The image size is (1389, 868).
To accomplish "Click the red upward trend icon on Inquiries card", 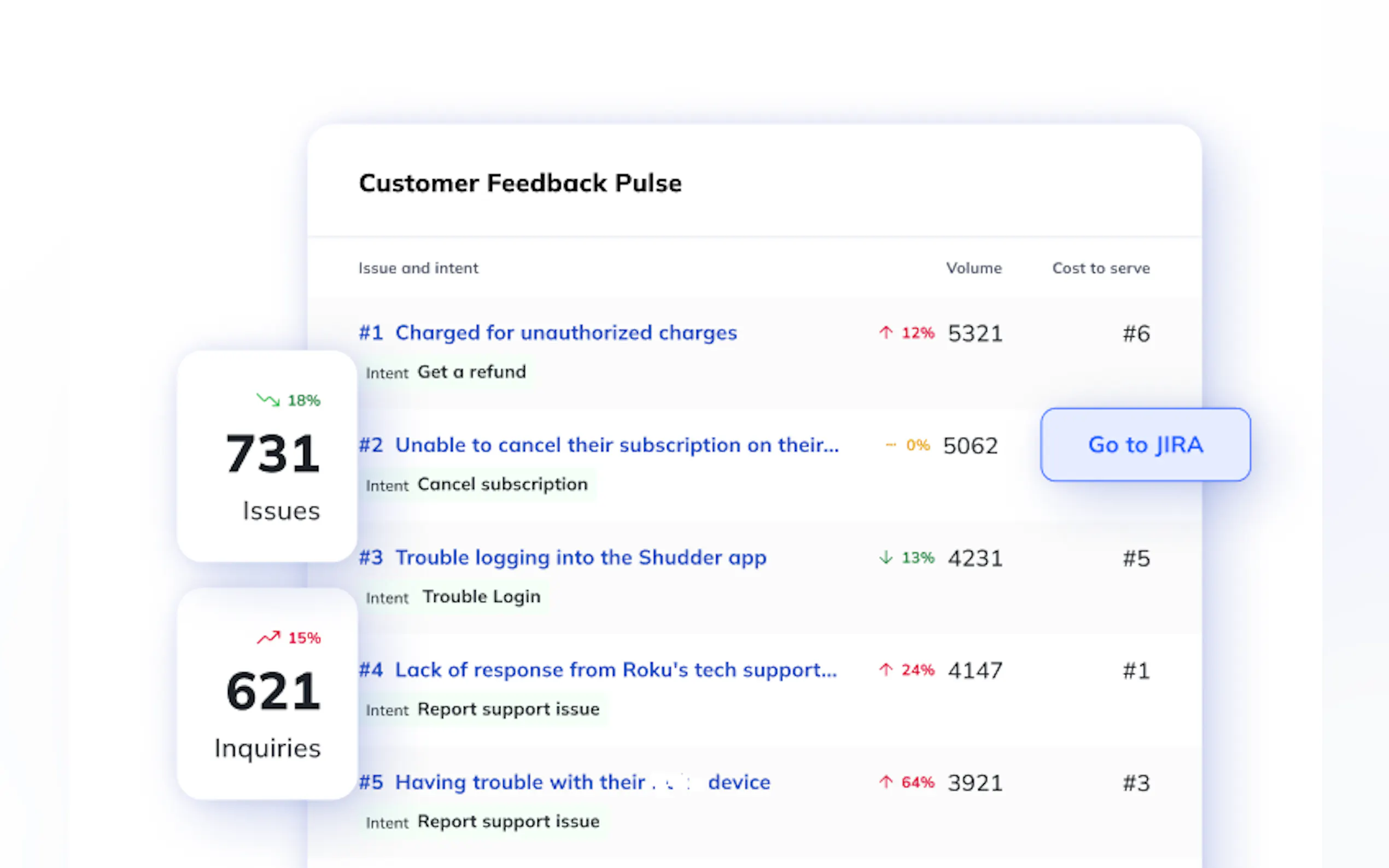I will [x=268, y=637].
